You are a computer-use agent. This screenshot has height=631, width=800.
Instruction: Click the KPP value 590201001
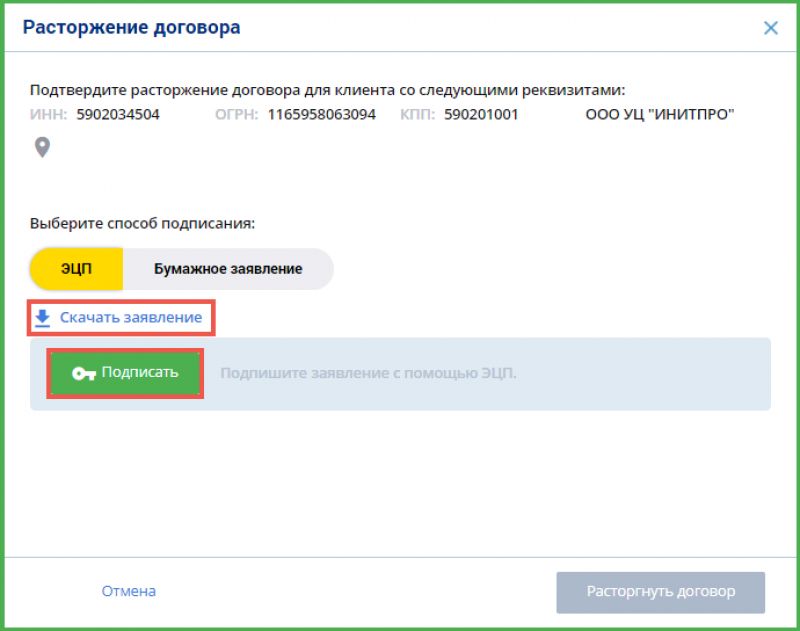click(481, 114)
